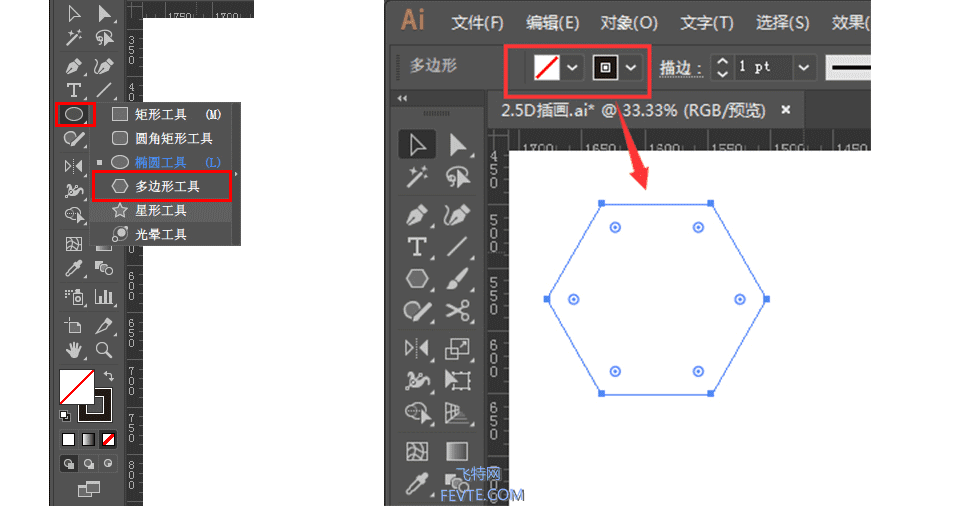Select the Pen tool beside the hexagon canvas
The width and height of the screenshot is (960, 507).
(x=418, y=216)
